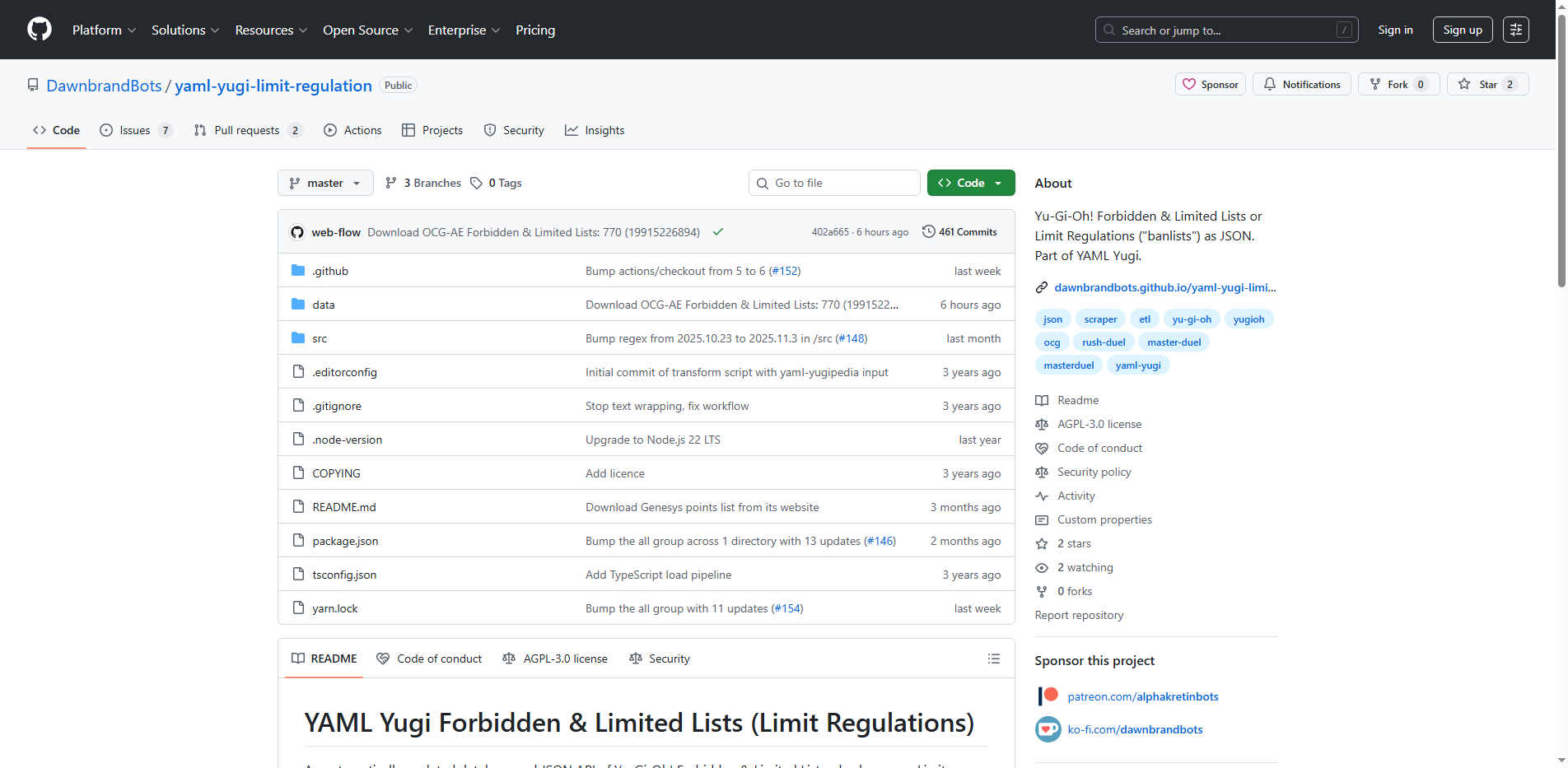1568x768 pixels.
Task: Click the yarn.lock file icon
Action: [x=298, y=608]
